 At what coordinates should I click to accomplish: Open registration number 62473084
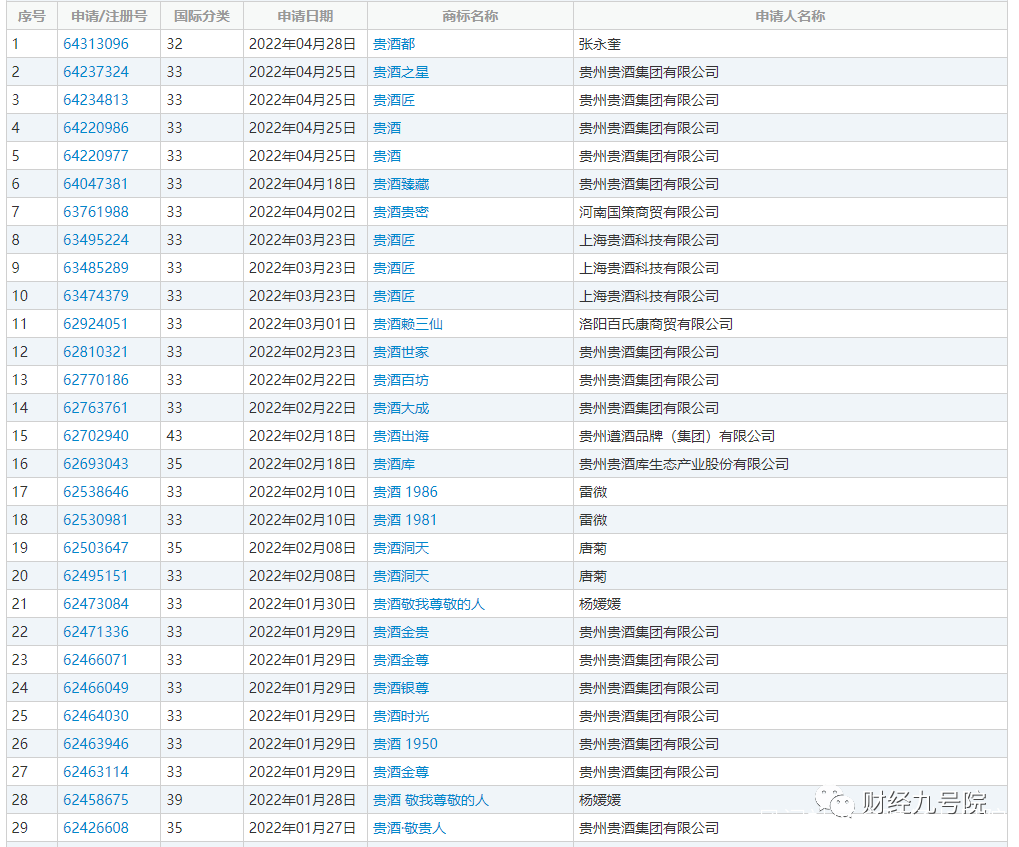(96, 604)
